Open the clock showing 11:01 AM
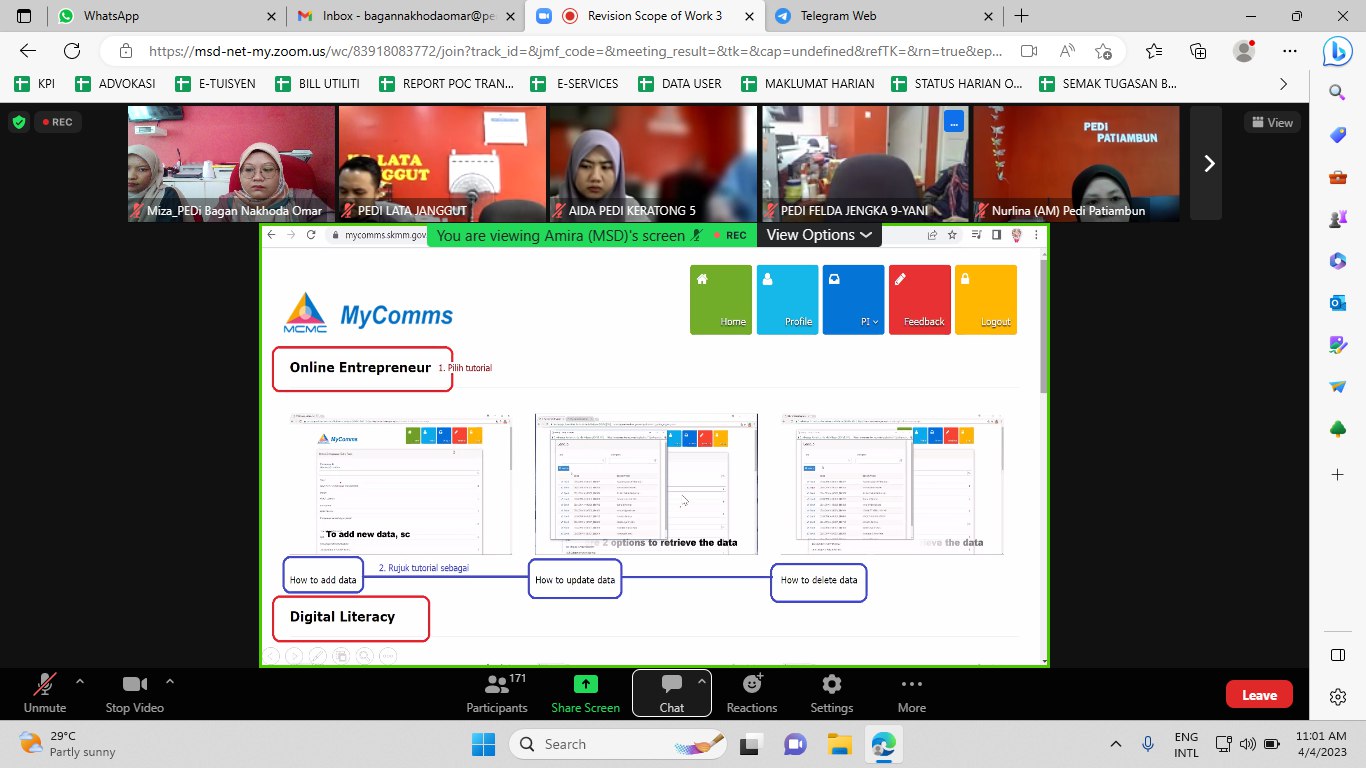Viewport: 1366px width, 768px height. click(x=1320, y=744)
